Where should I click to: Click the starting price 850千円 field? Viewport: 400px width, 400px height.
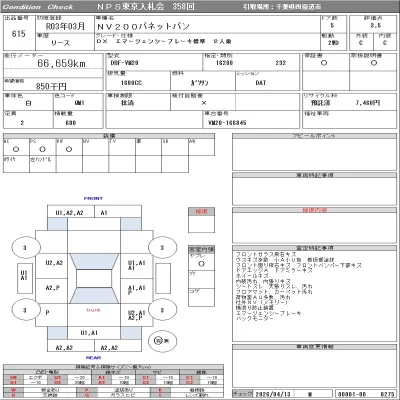[x=51, y=86]
